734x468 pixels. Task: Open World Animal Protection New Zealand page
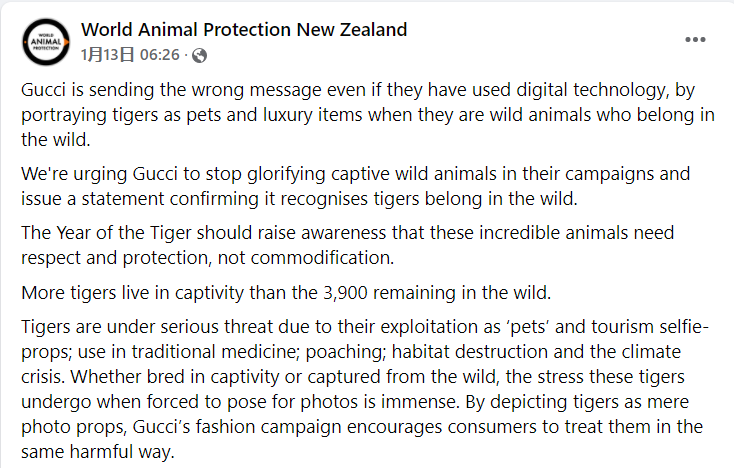pyautogui.click(x=244, y=30)
